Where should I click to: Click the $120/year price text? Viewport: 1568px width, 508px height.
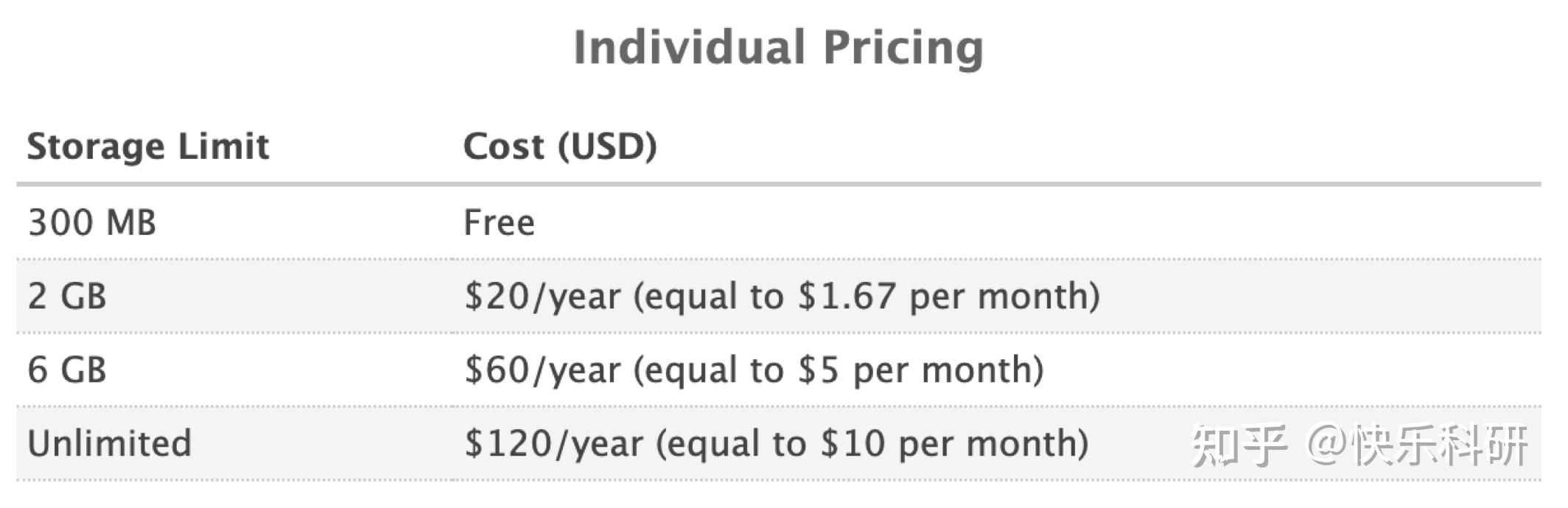pyautogui.click(x=553, y=443)
